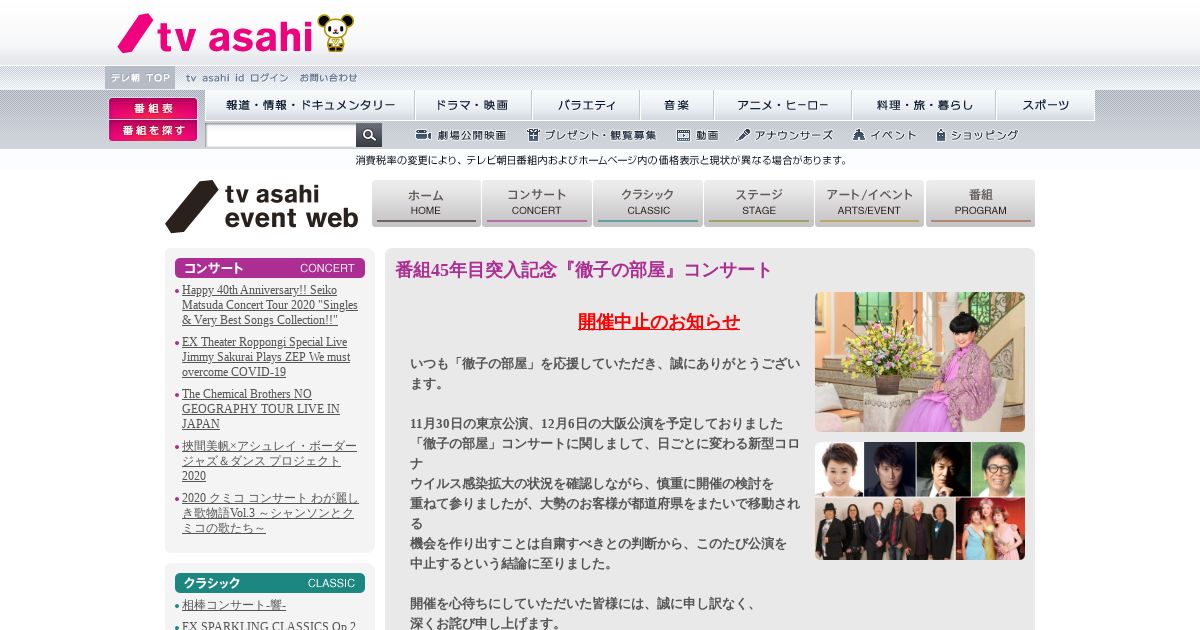
Task: Open アニメ・ヒーロー menu
Action: (782, 105)
